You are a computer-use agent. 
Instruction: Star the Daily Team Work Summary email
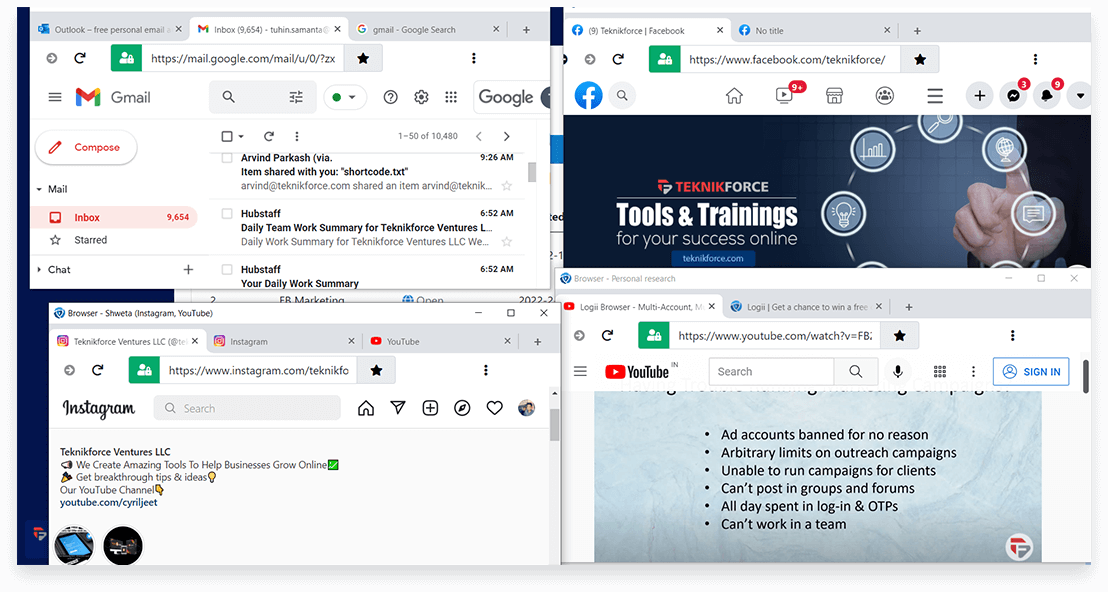coord(507,242)
